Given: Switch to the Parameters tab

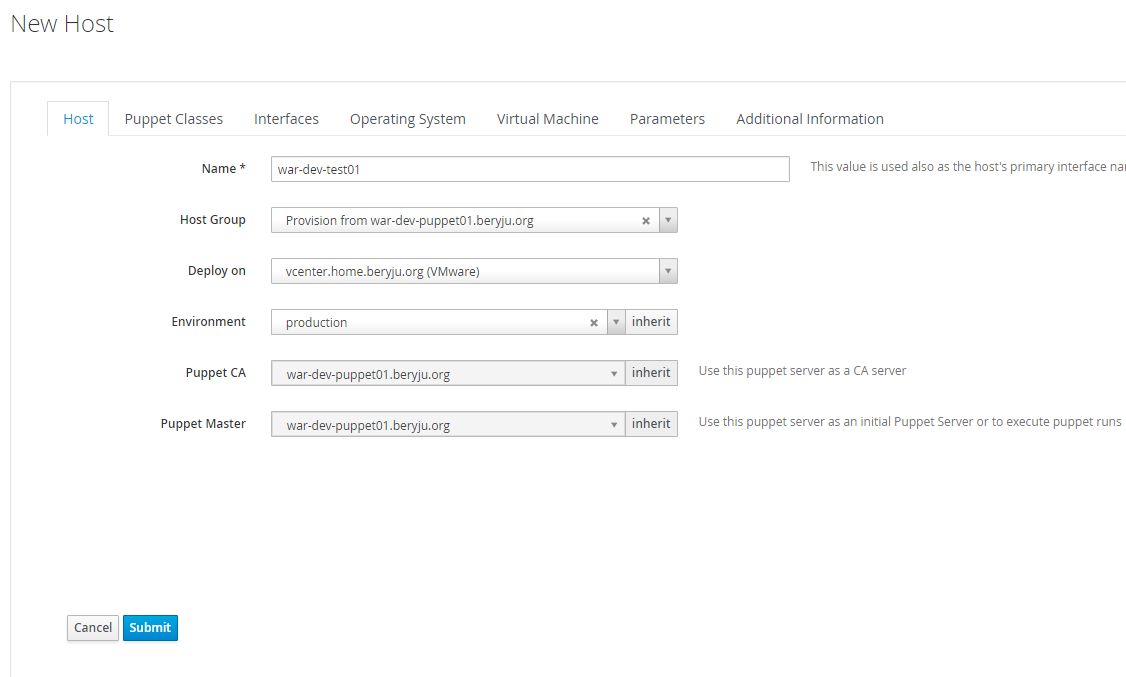Looking at the screenshot, I should tap(667, 118).
